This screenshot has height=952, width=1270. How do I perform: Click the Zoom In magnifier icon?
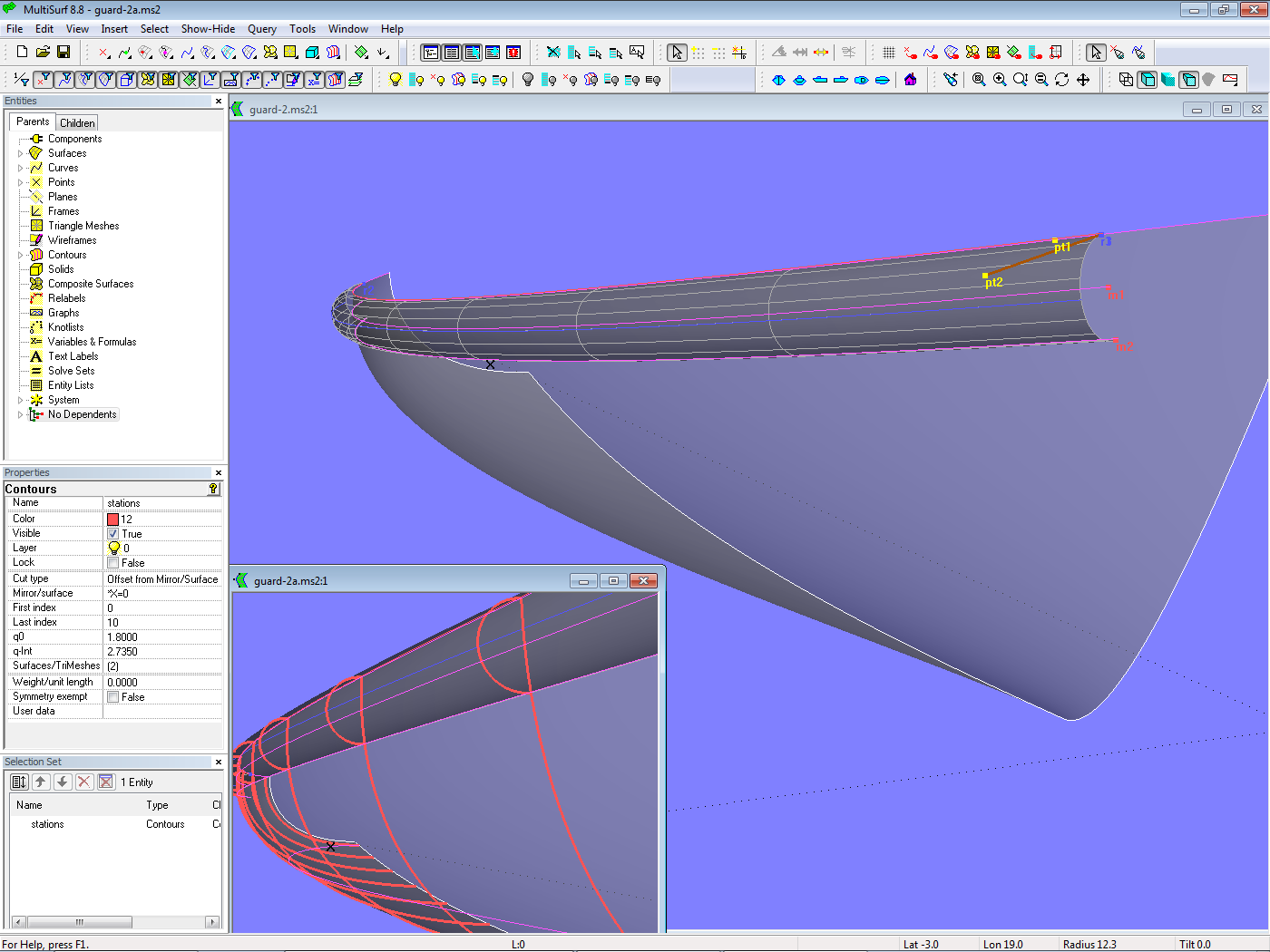(x=1000, y=80)
